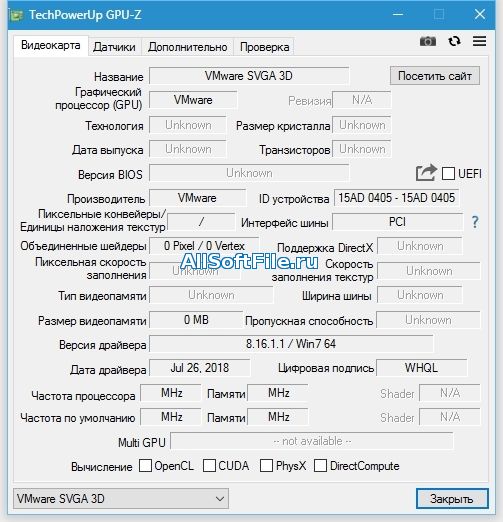The width and height of the screenshot is (503, 522).
Task: Open the Дополнительно tab
Action: tap(188, 47)
